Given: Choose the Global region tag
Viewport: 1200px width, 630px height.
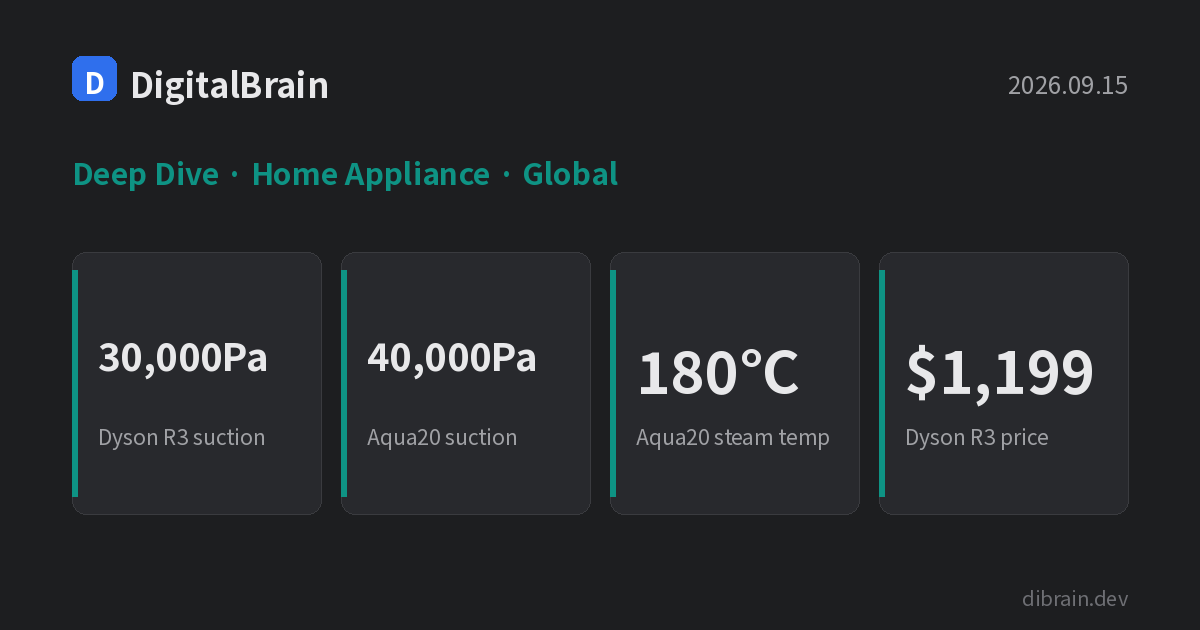Looking at the screenshot, I should [x=570, y=175].
